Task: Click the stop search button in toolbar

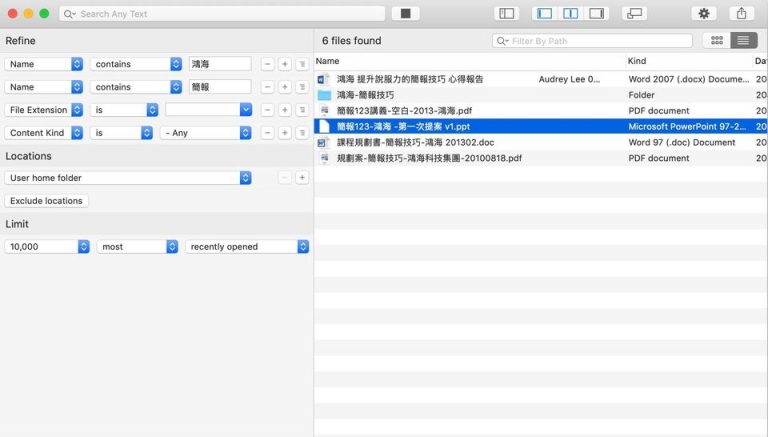Action: (406, 14)
